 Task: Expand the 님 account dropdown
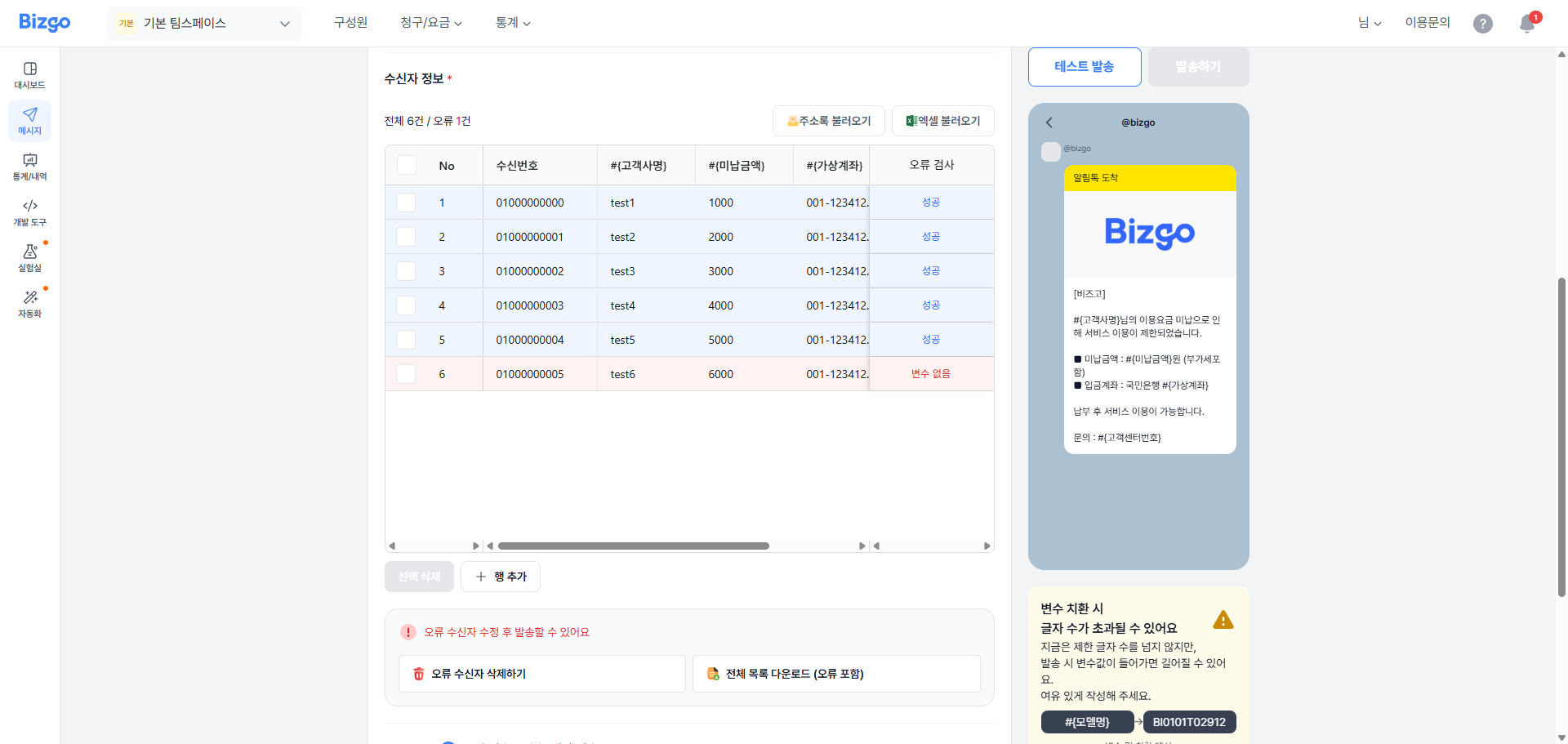click(1369, 23)
